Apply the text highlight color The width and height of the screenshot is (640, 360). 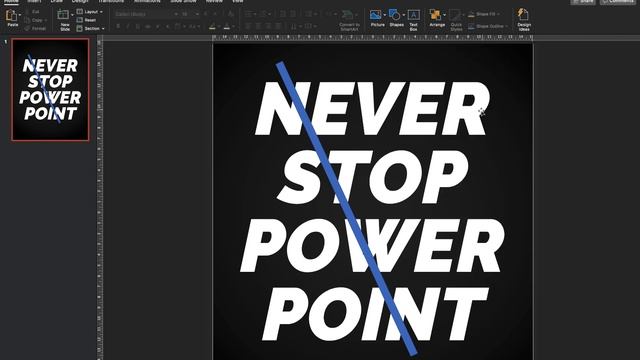212,27
